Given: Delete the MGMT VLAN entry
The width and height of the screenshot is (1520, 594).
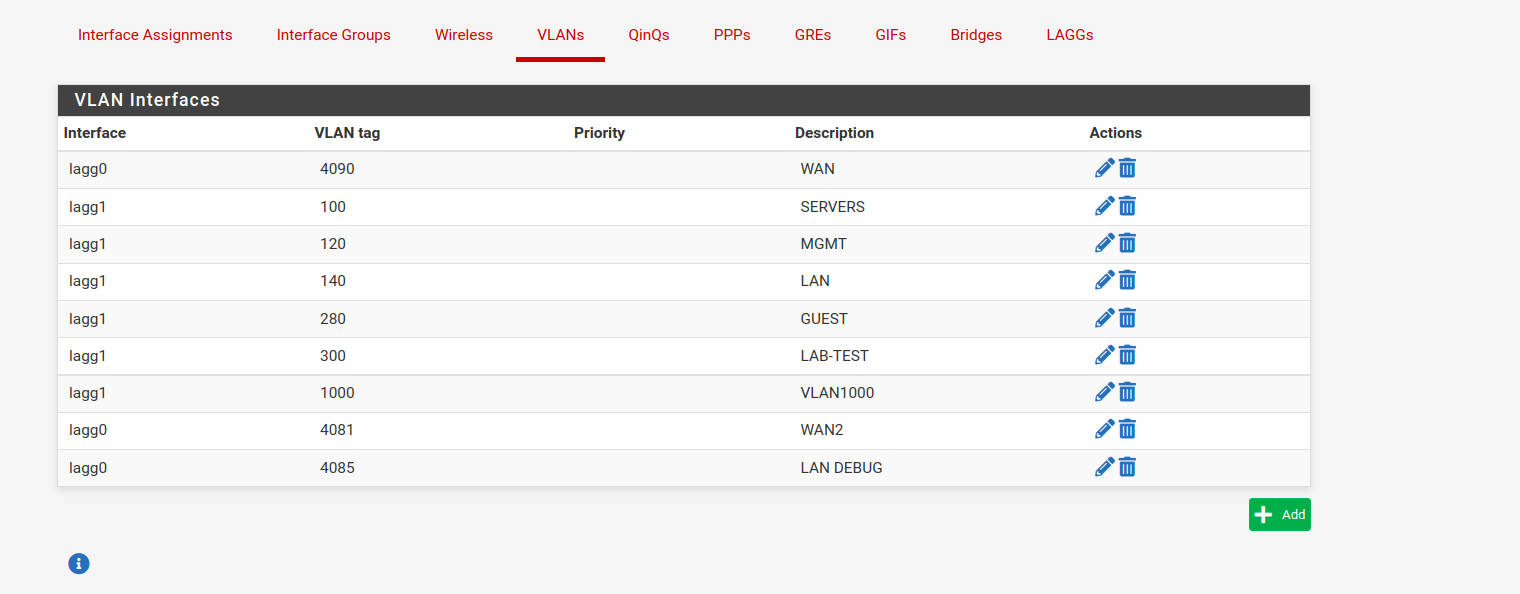Looking at the screenshot, I should tap(1127, 243).
